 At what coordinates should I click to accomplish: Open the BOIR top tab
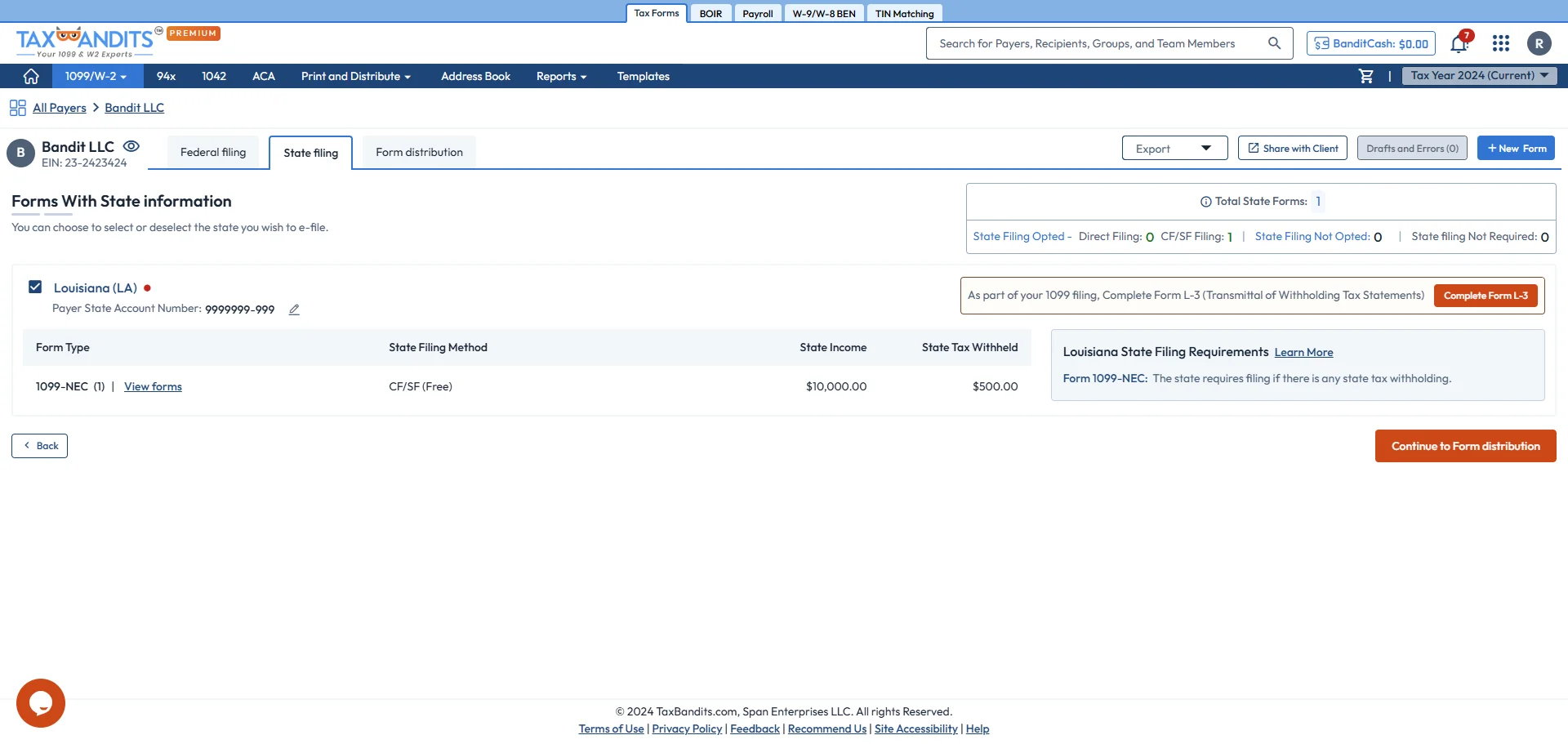710,13
